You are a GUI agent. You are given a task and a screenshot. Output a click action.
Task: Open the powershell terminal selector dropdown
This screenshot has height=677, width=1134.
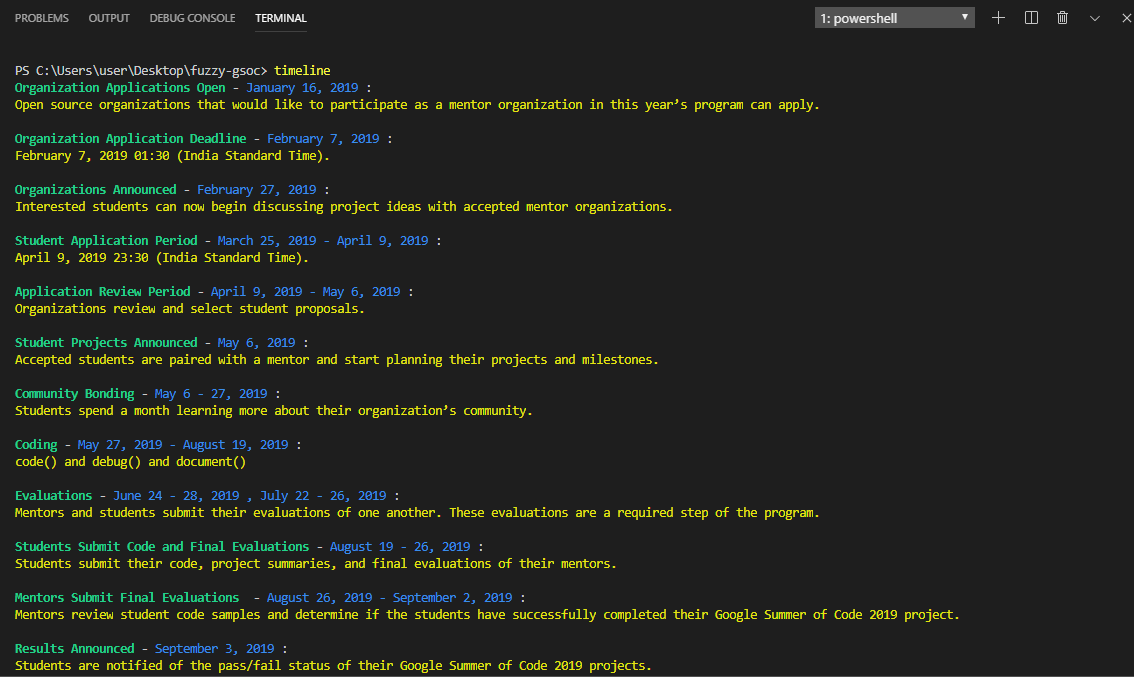(x=895, y=18)
